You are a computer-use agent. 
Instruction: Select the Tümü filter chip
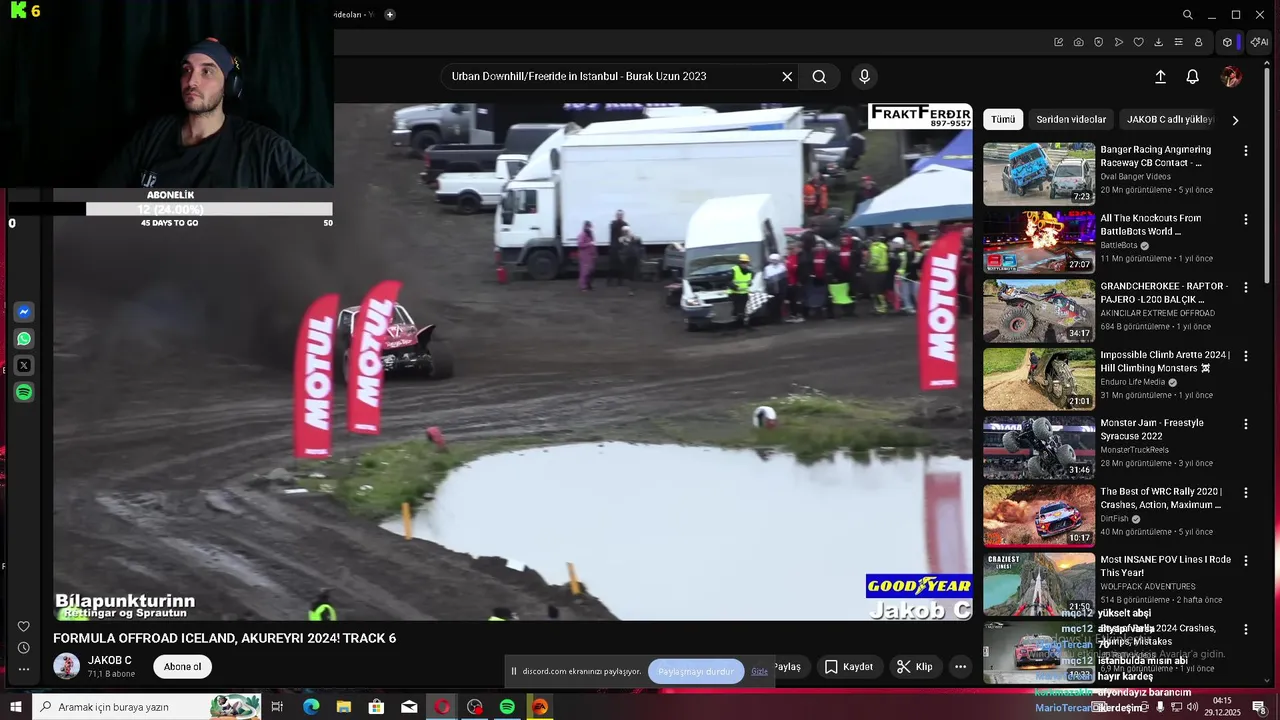[1003, 119]
